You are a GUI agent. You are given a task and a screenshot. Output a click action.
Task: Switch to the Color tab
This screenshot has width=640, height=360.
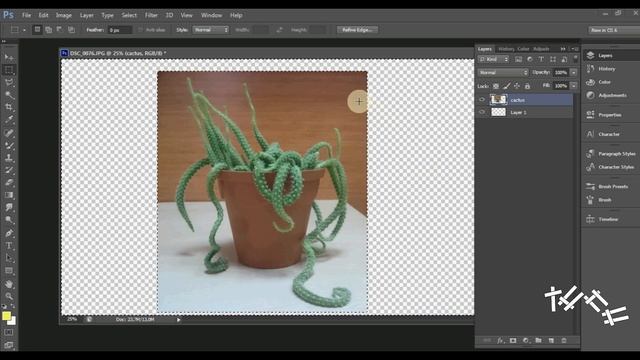(x=523, y=49)
